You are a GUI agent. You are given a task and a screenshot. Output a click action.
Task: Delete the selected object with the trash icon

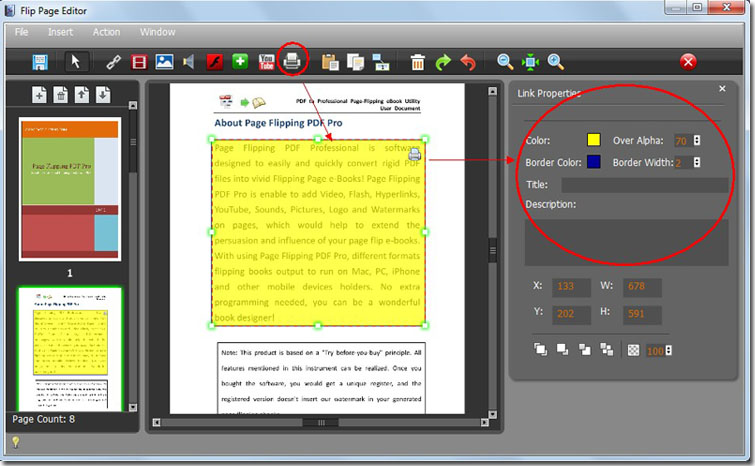[x=417, y=62]
